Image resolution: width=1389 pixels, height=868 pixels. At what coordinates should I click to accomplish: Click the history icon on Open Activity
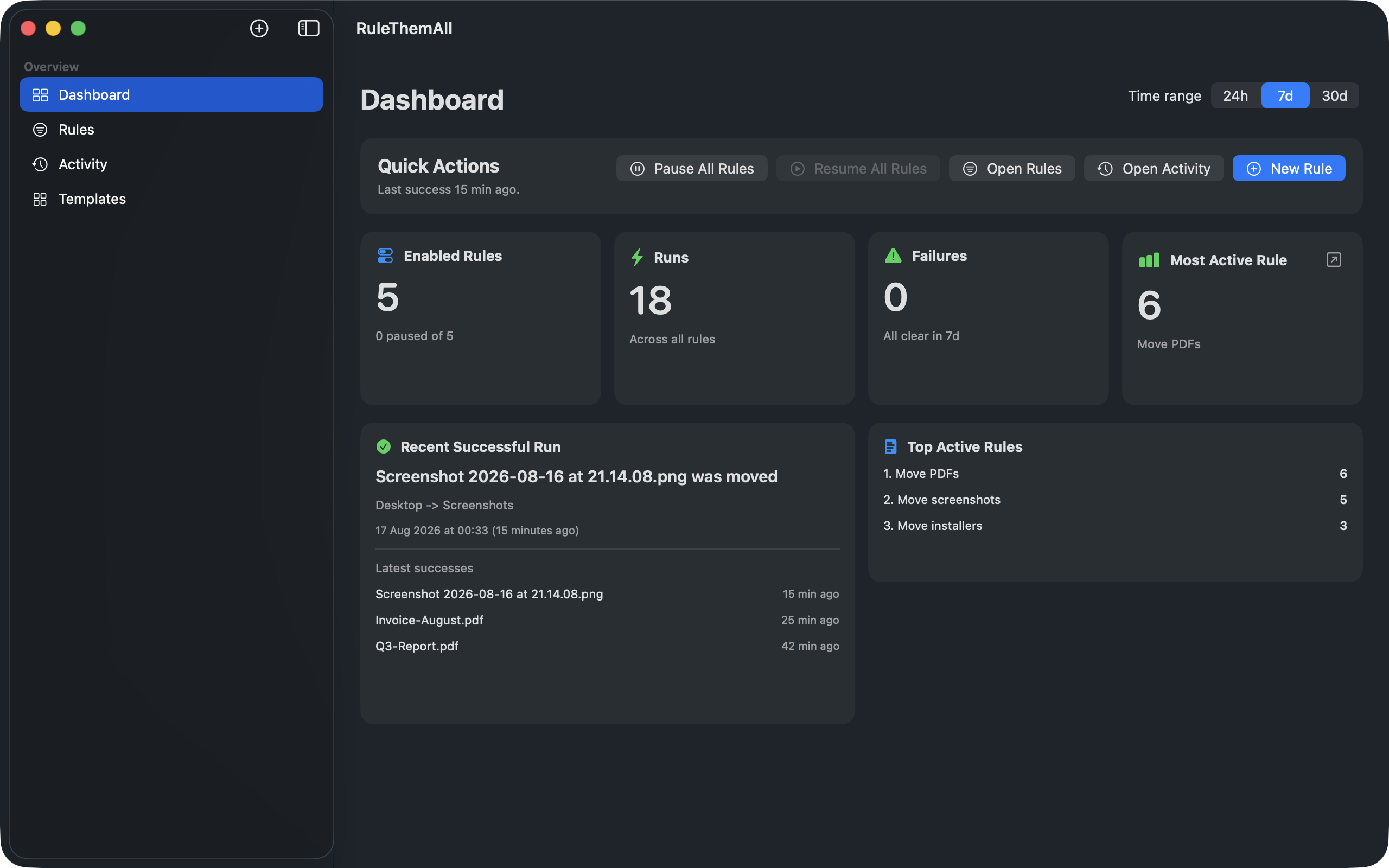(x=1105, y=169)
